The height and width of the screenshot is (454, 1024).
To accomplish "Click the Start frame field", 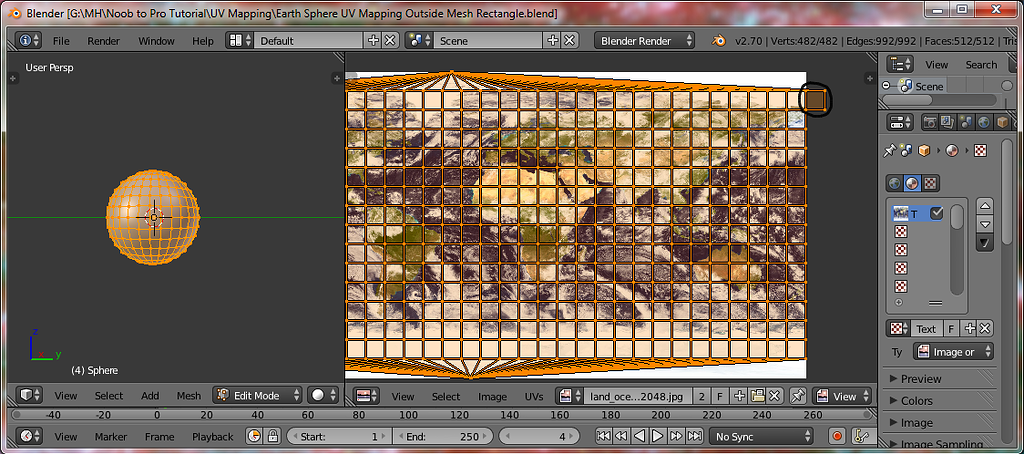I will [339, 436].
